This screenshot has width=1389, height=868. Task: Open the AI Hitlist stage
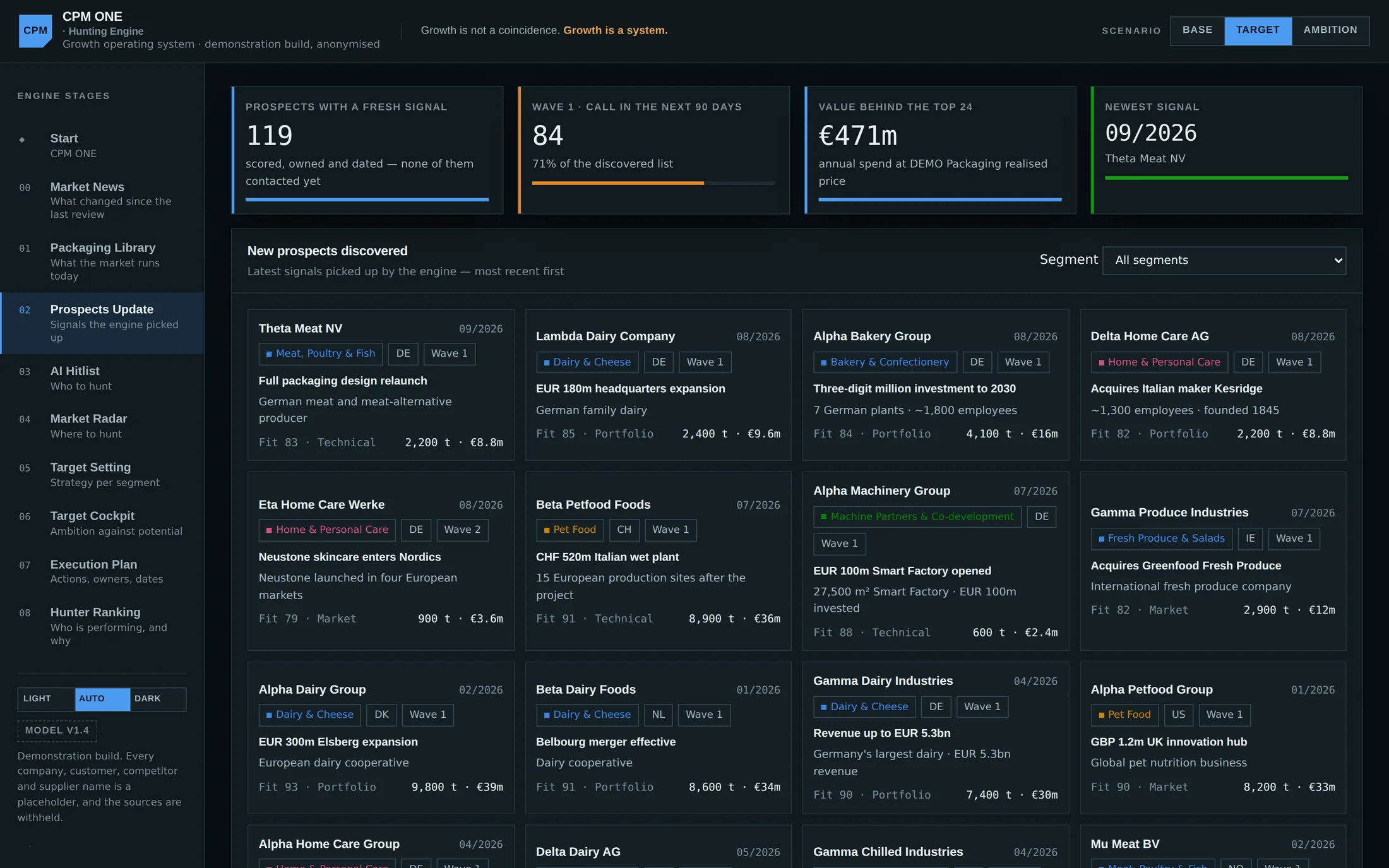point(102,378)
